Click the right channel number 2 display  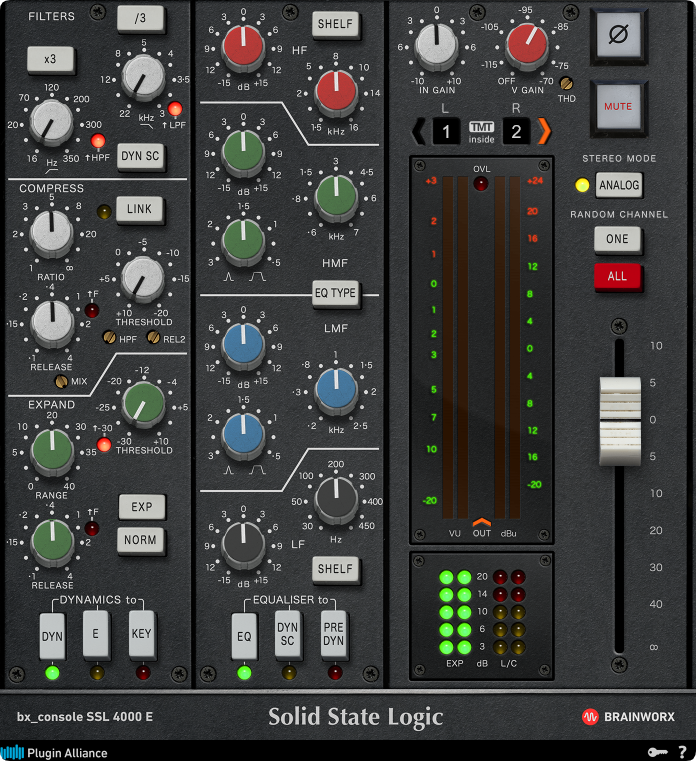click(516, 132)
